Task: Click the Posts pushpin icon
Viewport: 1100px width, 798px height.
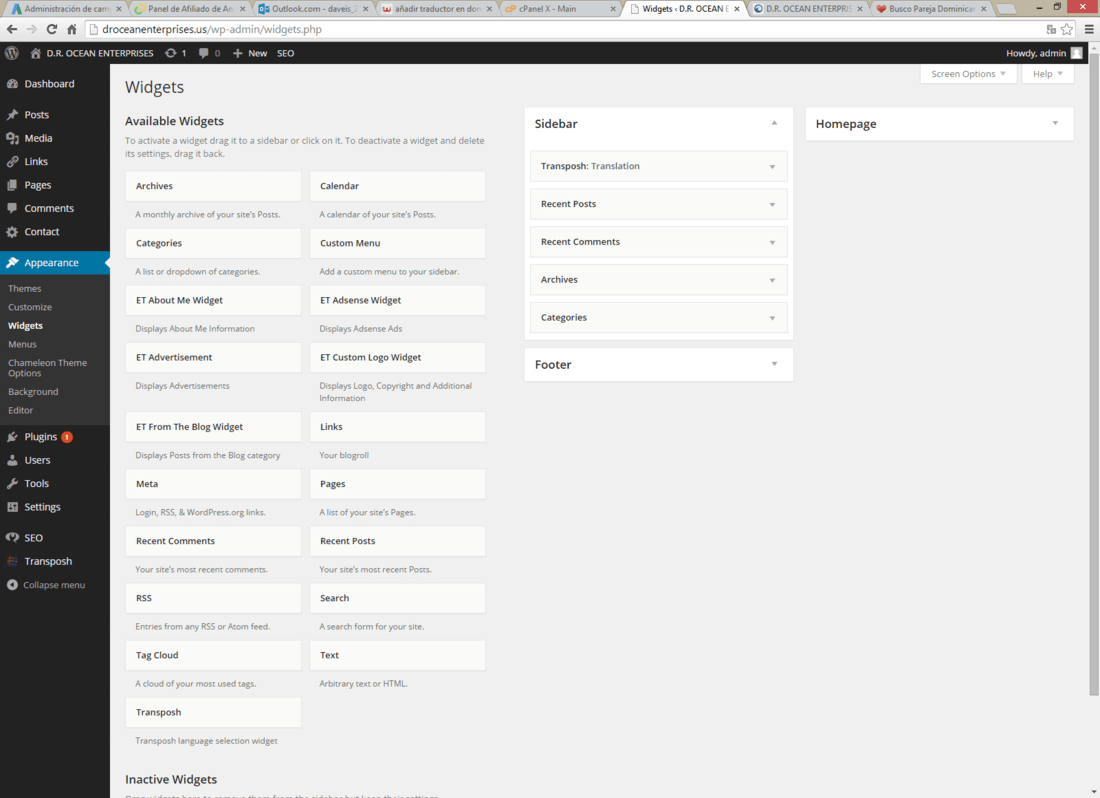Action: [12, 115]
